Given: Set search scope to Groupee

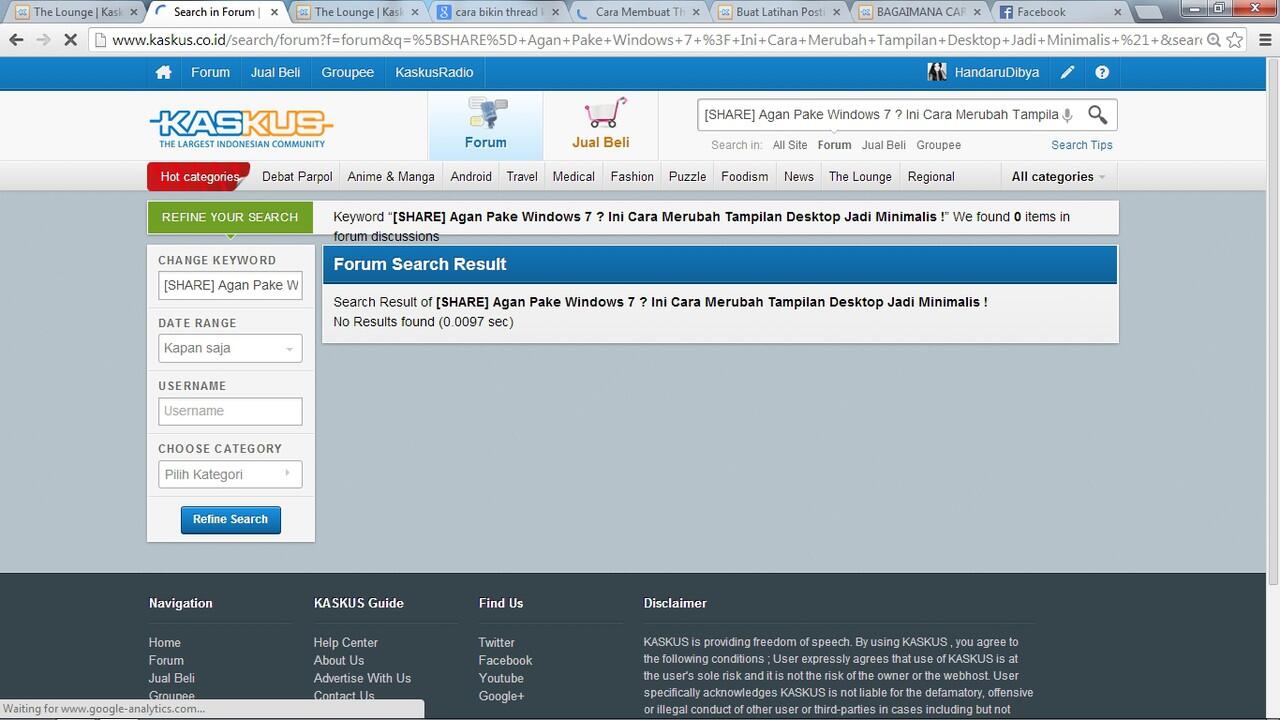Looking at the screenshot, I should point(939,145).
